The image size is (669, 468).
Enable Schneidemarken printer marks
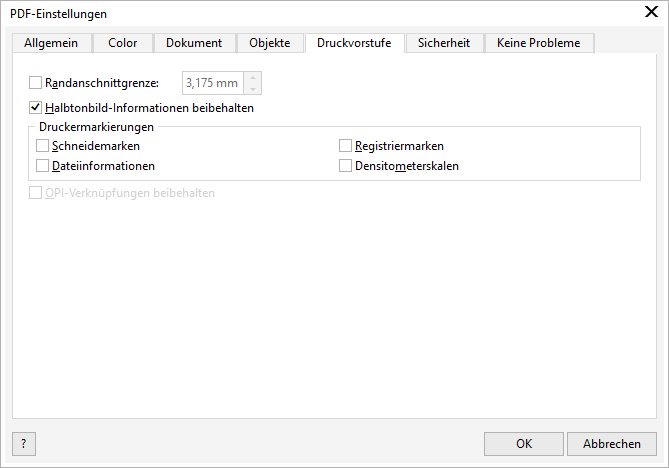[x=43, y=146]
